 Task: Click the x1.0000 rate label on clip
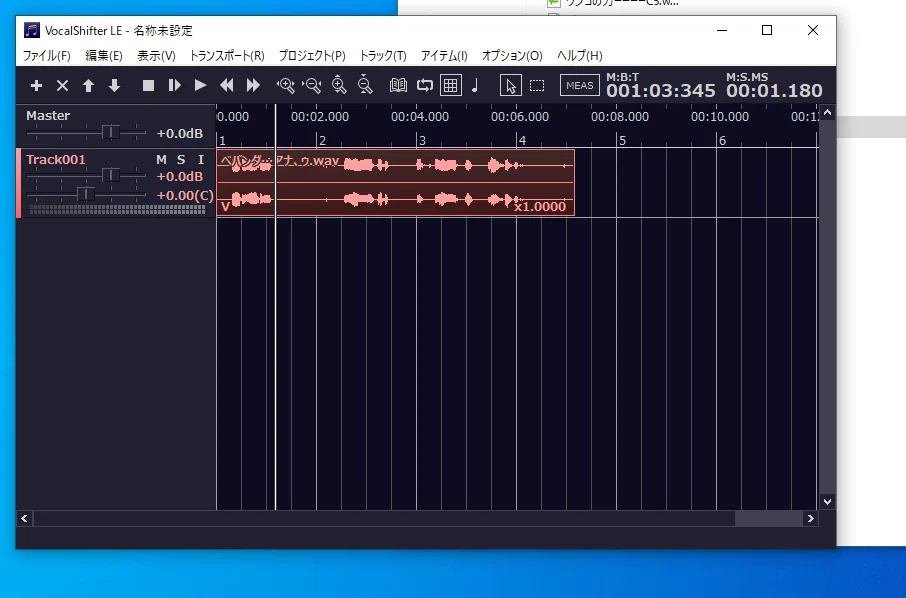tap(540, 206)
